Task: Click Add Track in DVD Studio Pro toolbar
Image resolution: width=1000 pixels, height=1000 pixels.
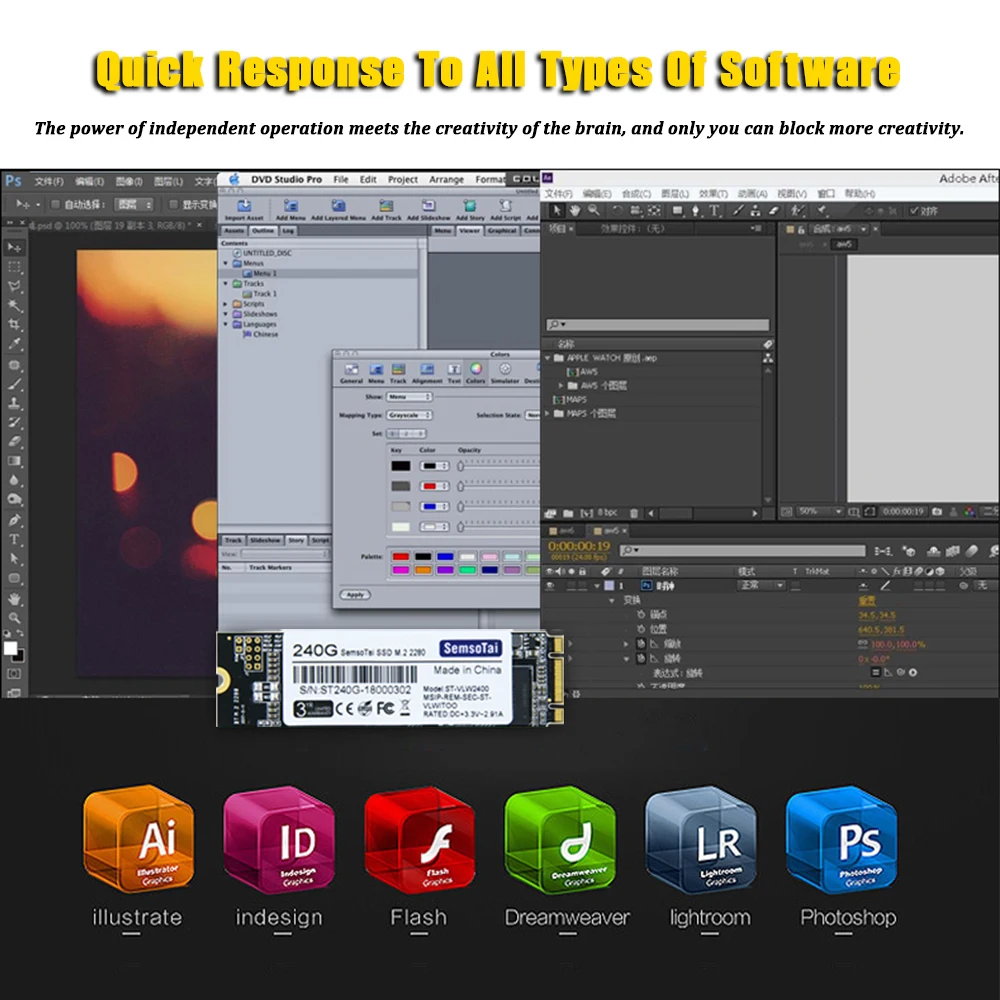Action: coord(386,210)
